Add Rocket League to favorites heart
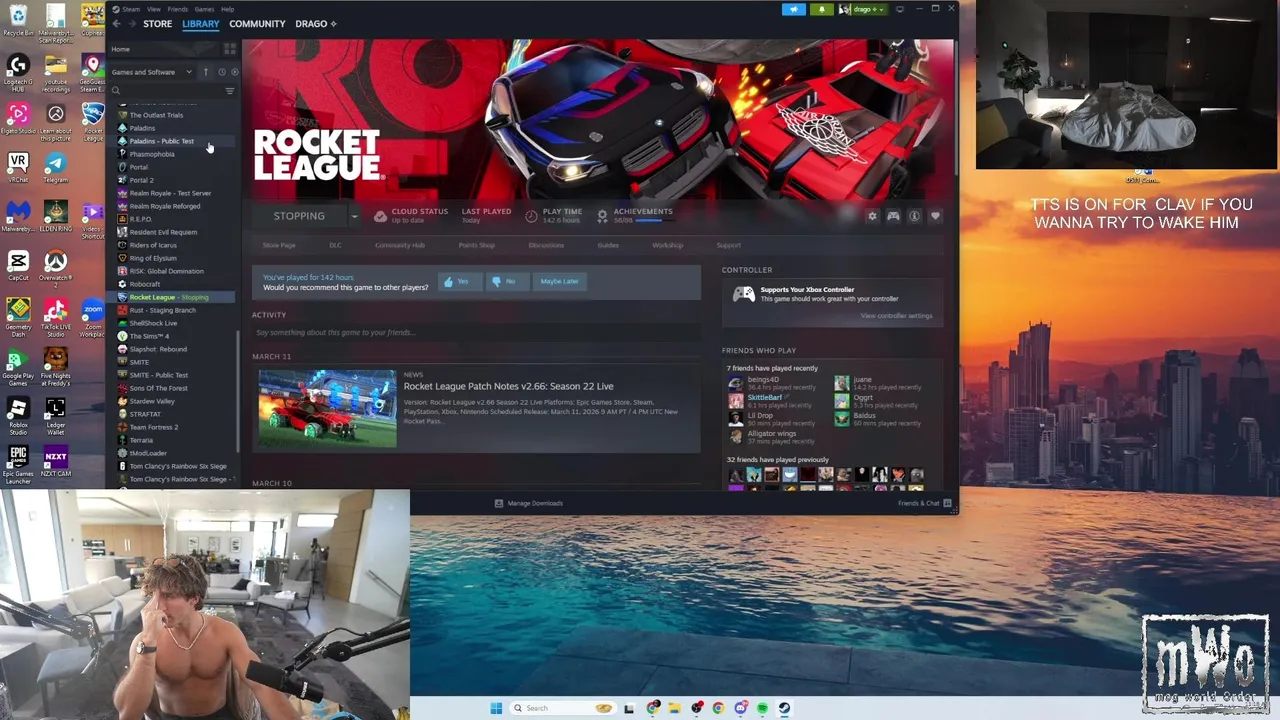 (x=935, y=216)
